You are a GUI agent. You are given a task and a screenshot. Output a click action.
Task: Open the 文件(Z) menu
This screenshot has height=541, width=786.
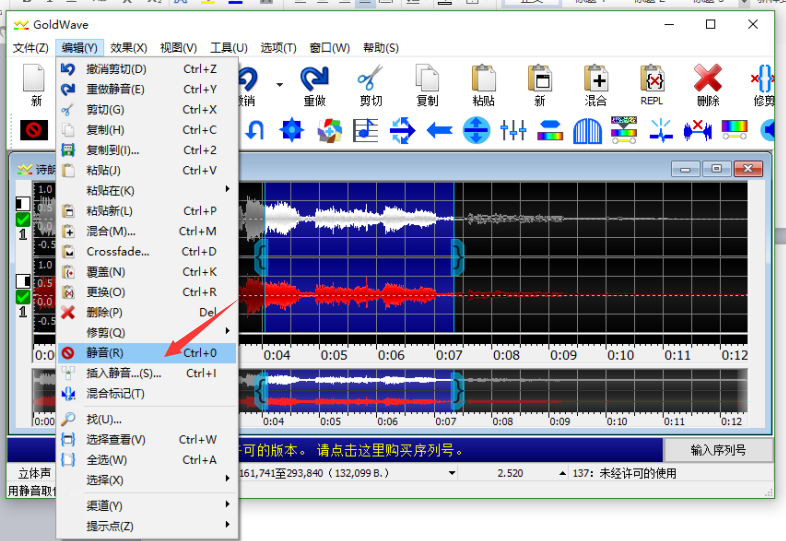[x=31, y=48]
